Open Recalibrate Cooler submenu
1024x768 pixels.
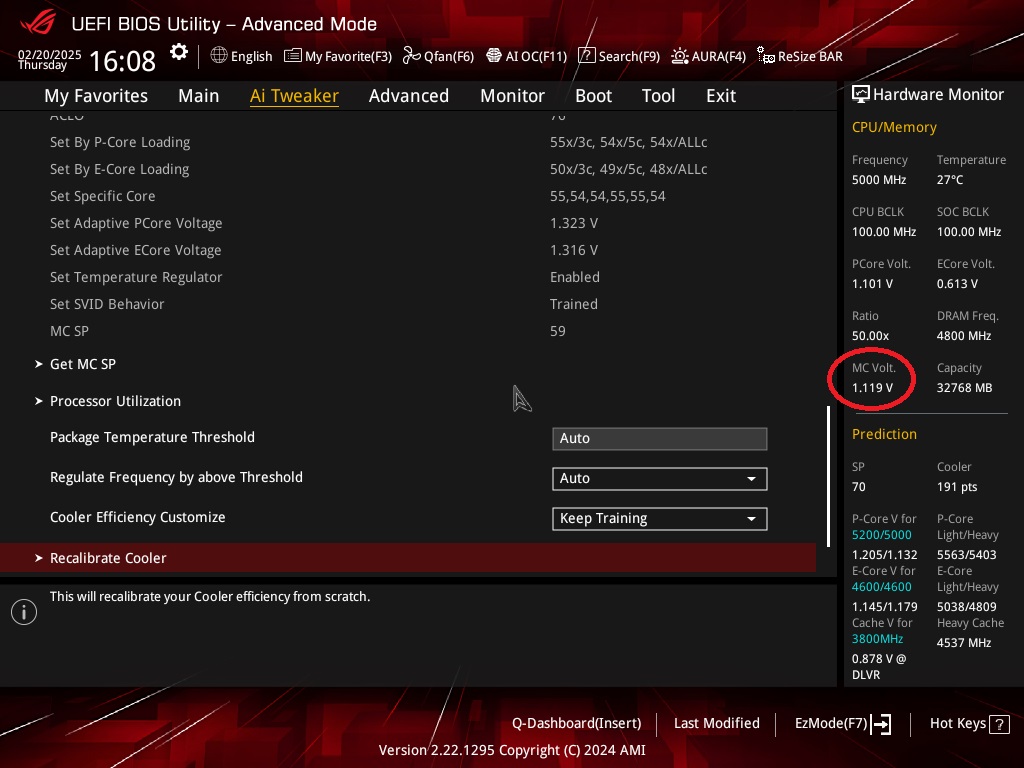click(408, 558)
